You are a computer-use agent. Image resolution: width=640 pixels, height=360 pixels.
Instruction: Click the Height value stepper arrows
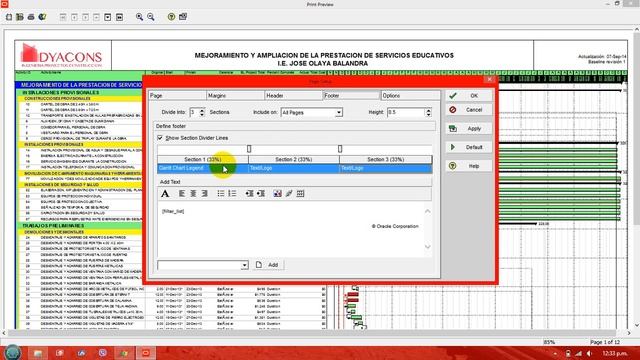(x=428, y=112)
